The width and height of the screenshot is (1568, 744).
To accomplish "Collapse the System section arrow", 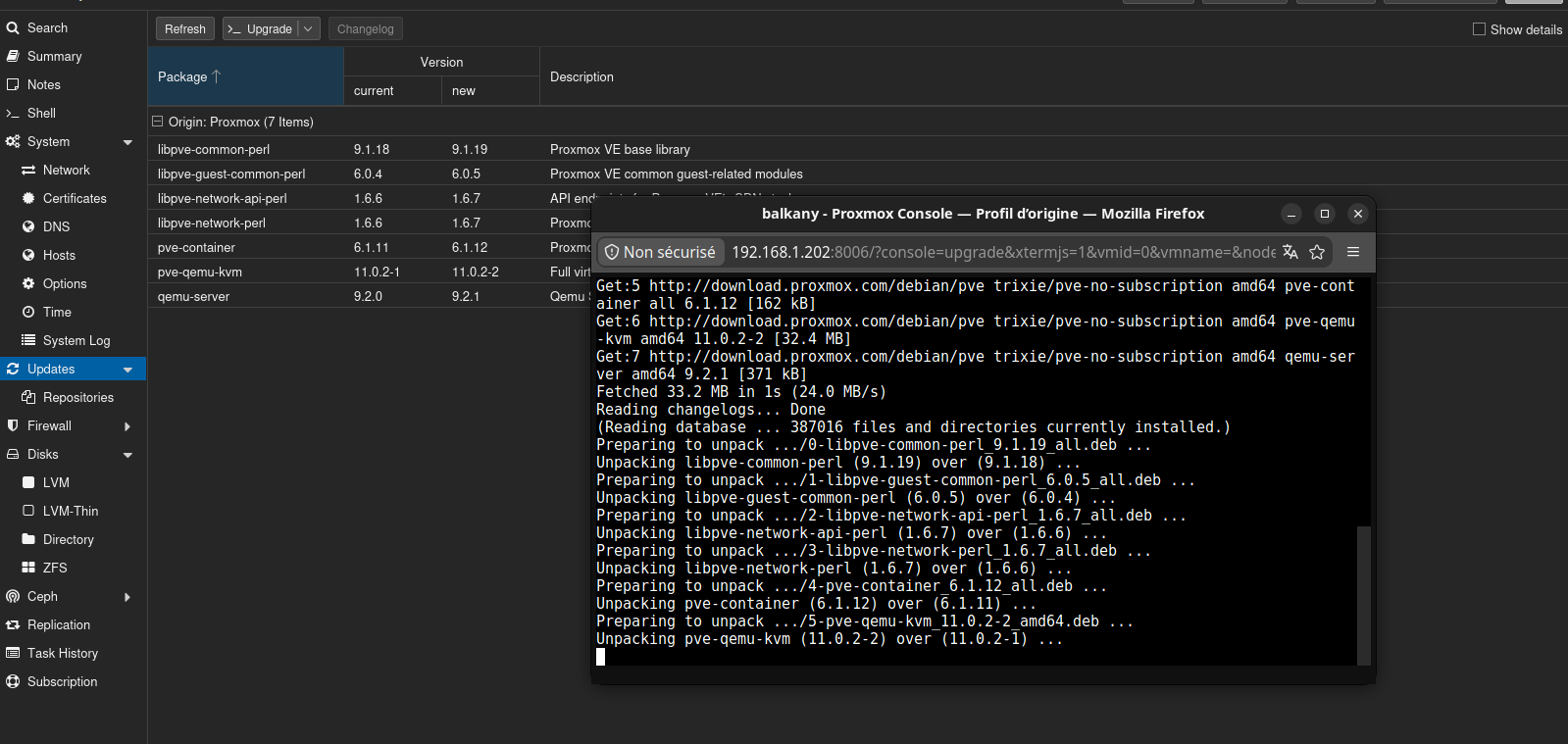I will (x=127, y=142).
